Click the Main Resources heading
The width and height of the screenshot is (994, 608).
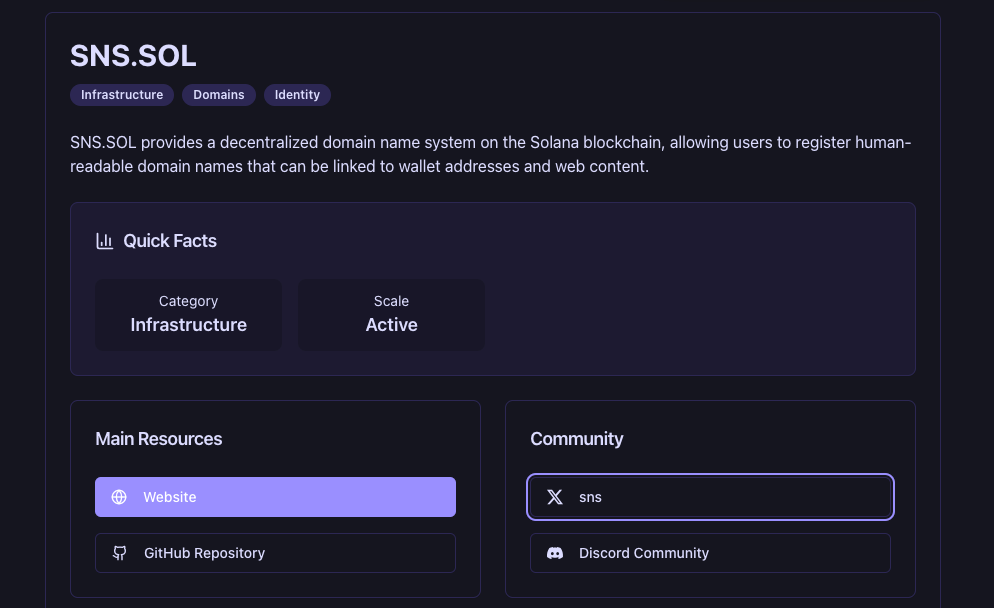(x=159, y=439)
